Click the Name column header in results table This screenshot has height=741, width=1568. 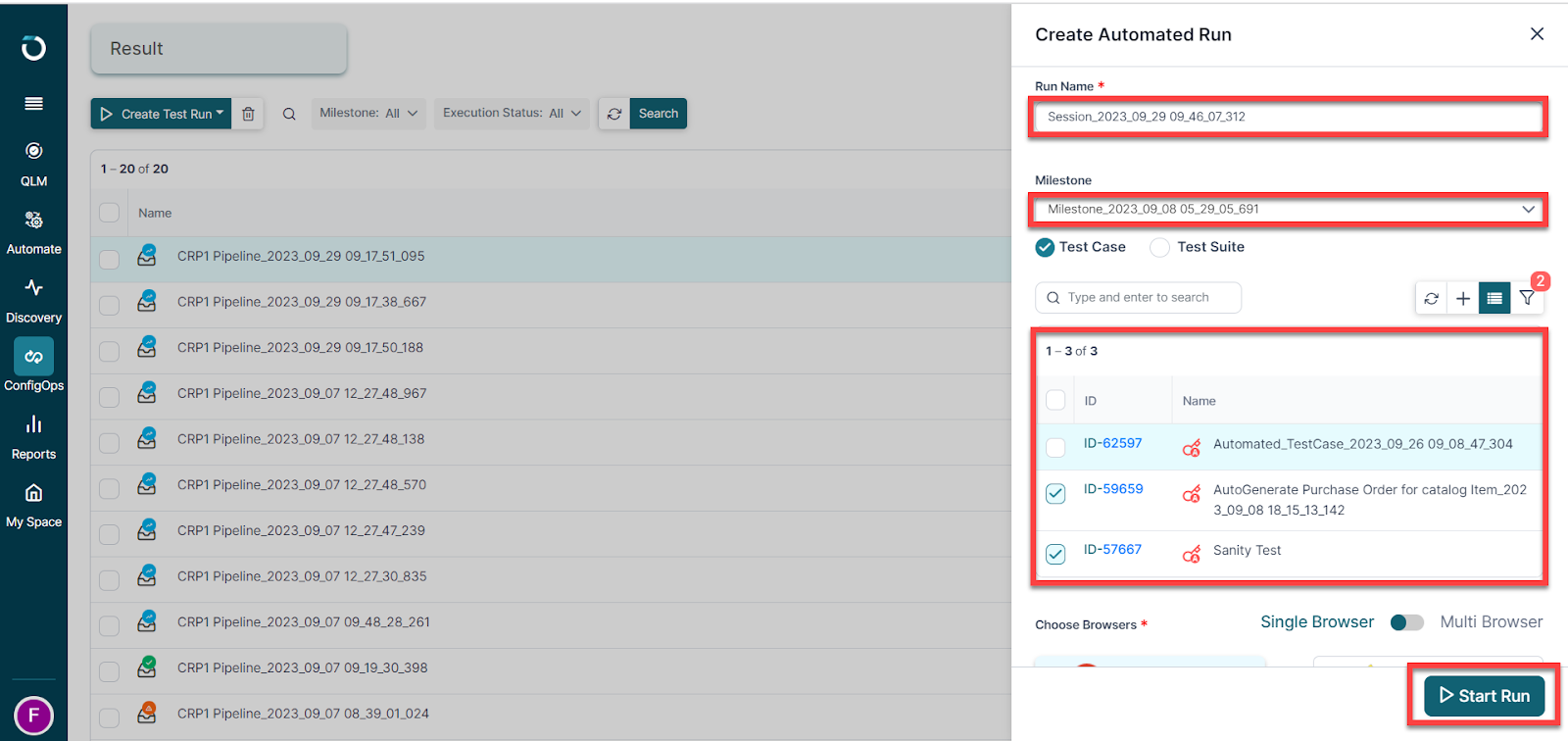click(x=155, y=213)
